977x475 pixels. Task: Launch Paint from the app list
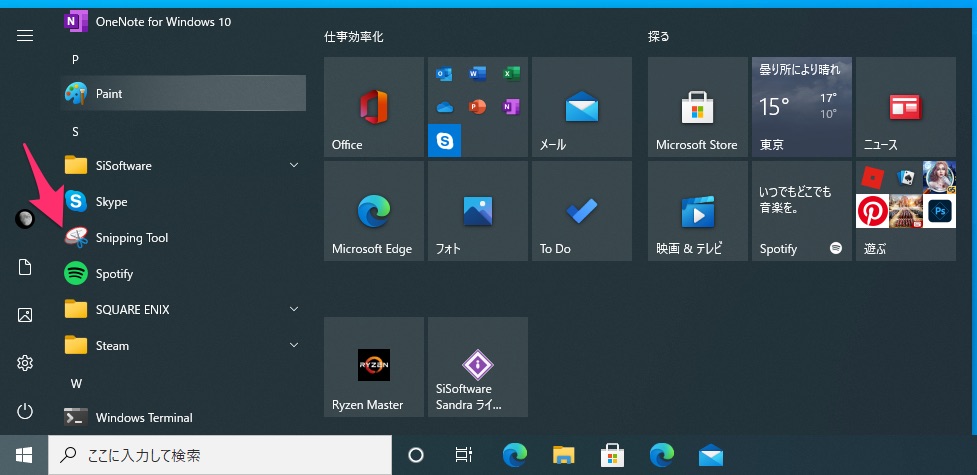click(x=183, y=94)
